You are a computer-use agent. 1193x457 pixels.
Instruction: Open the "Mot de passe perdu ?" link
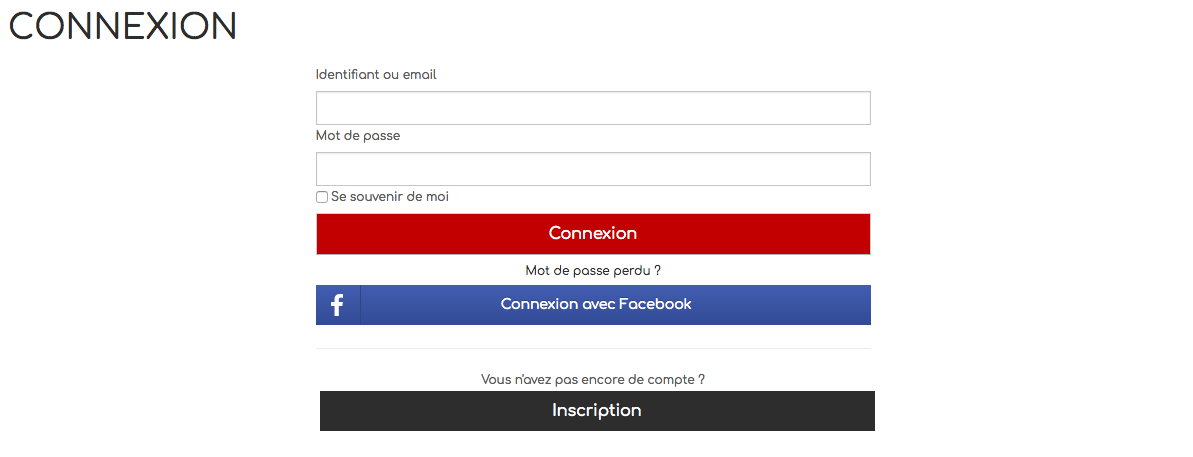click(593, 271)
